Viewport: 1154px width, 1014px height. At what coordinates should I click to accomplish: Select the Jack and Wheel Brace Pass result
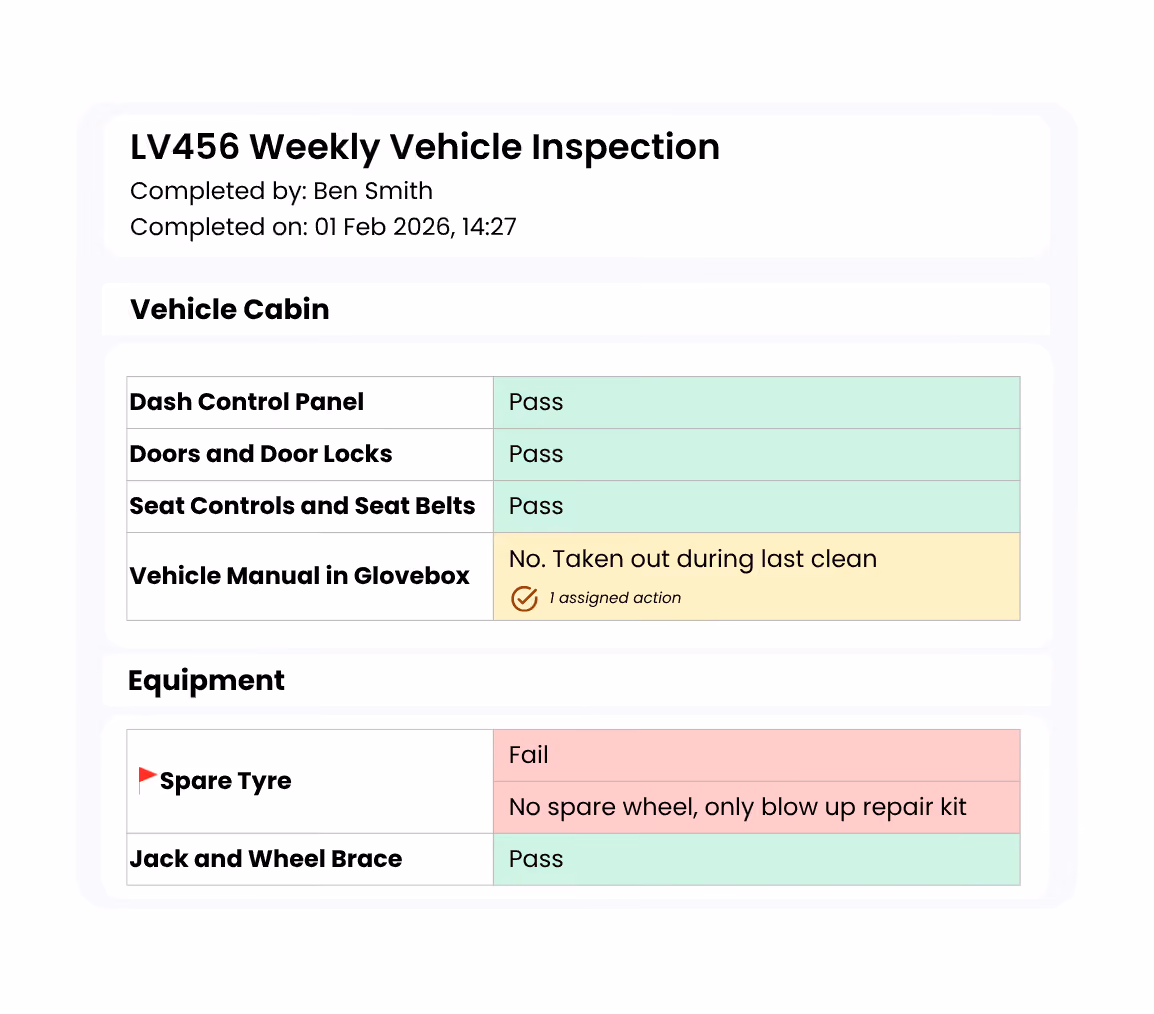click(757, 859)
